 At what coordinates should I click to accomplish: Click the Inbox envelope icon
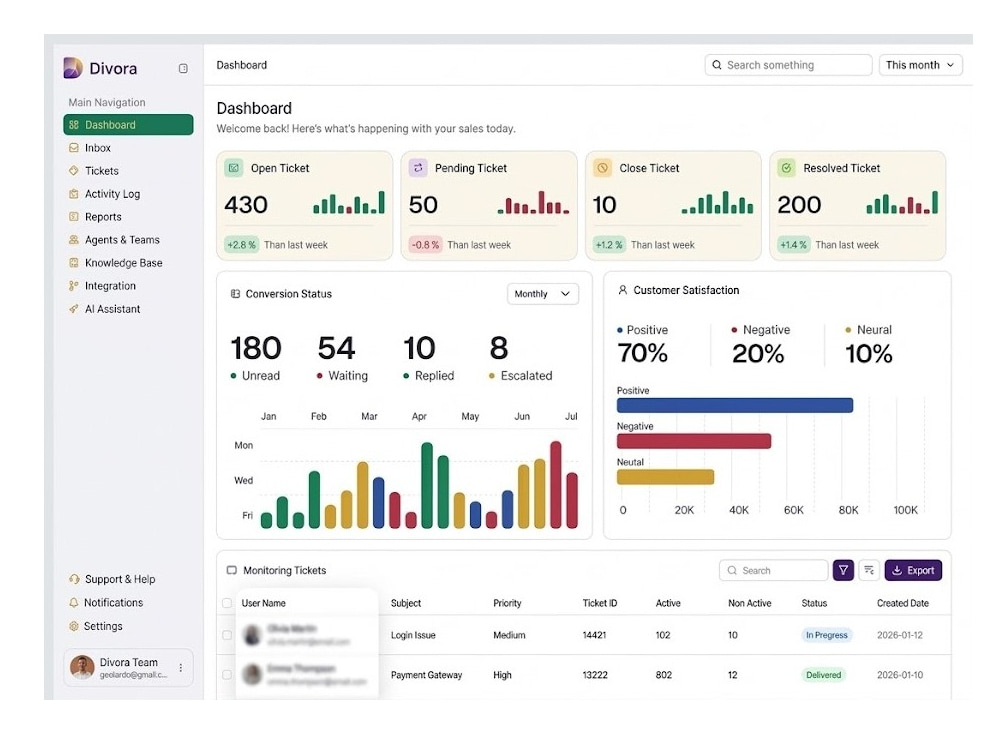[74, 148]
